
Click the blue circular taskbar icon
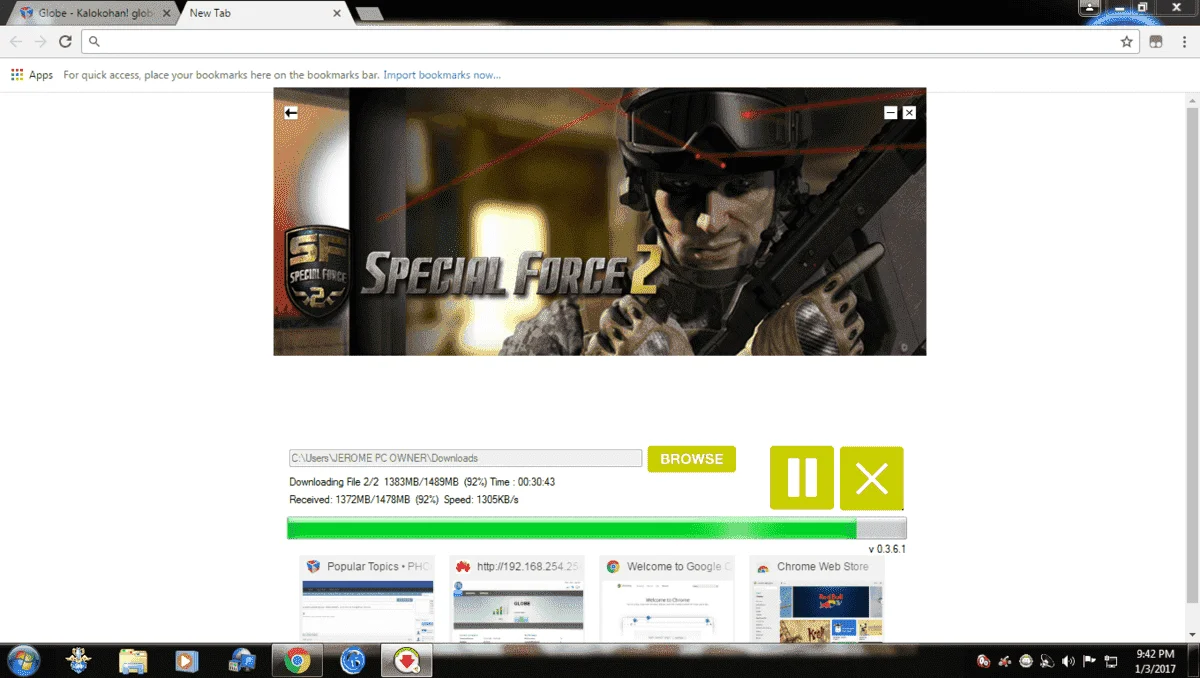tap(352, 660)
